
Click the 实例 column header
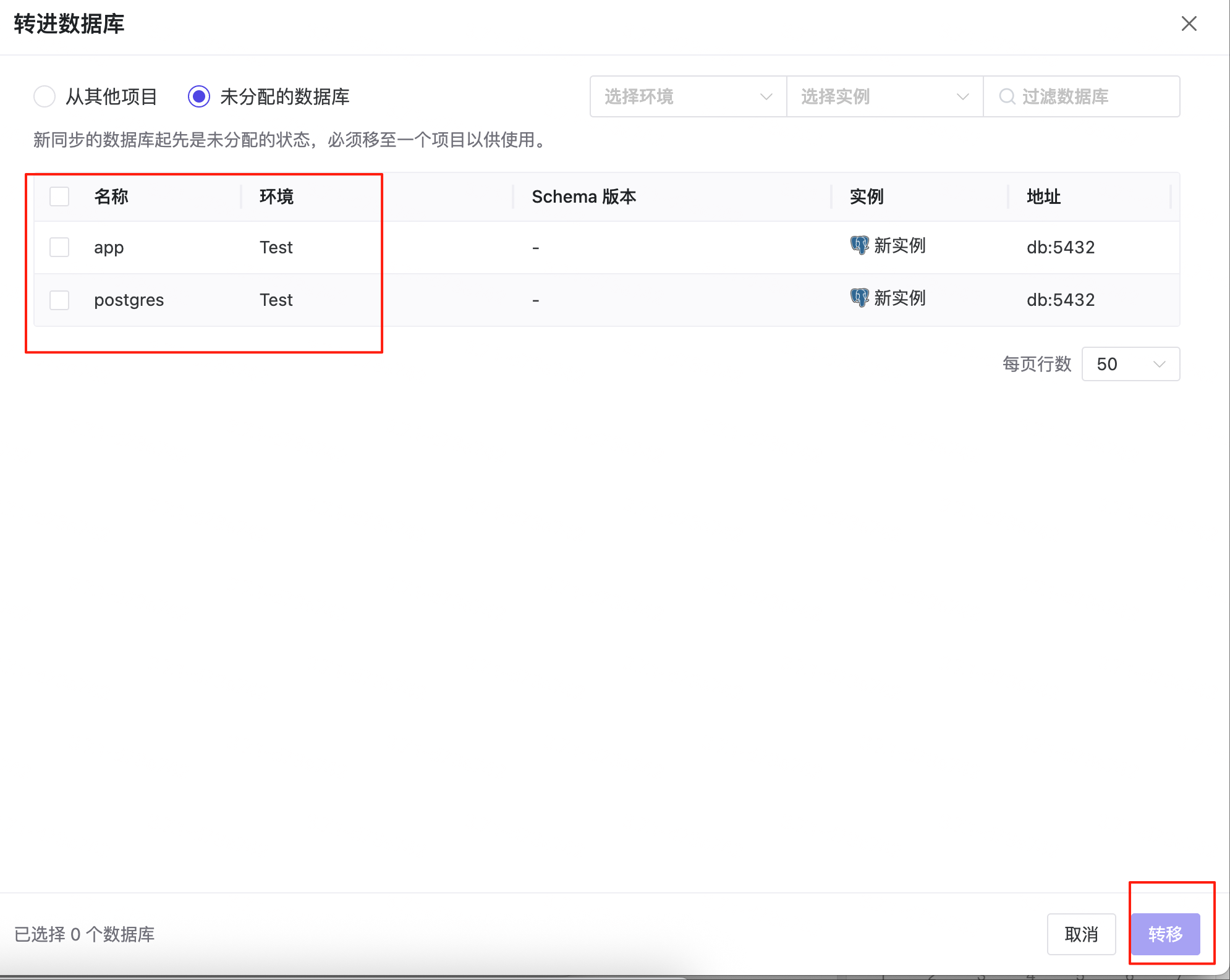(867, 196)
